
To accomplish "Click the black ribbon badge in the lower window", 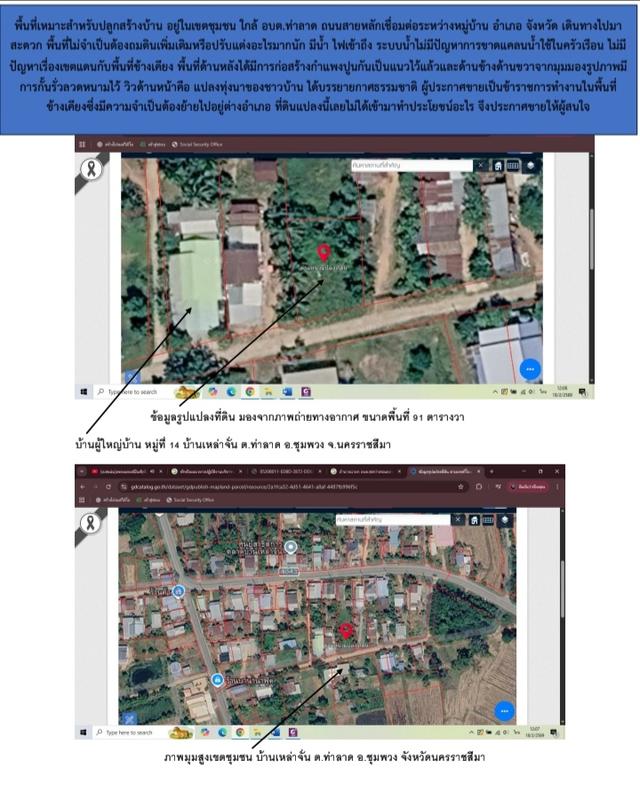I will click(x=91, y=524).
